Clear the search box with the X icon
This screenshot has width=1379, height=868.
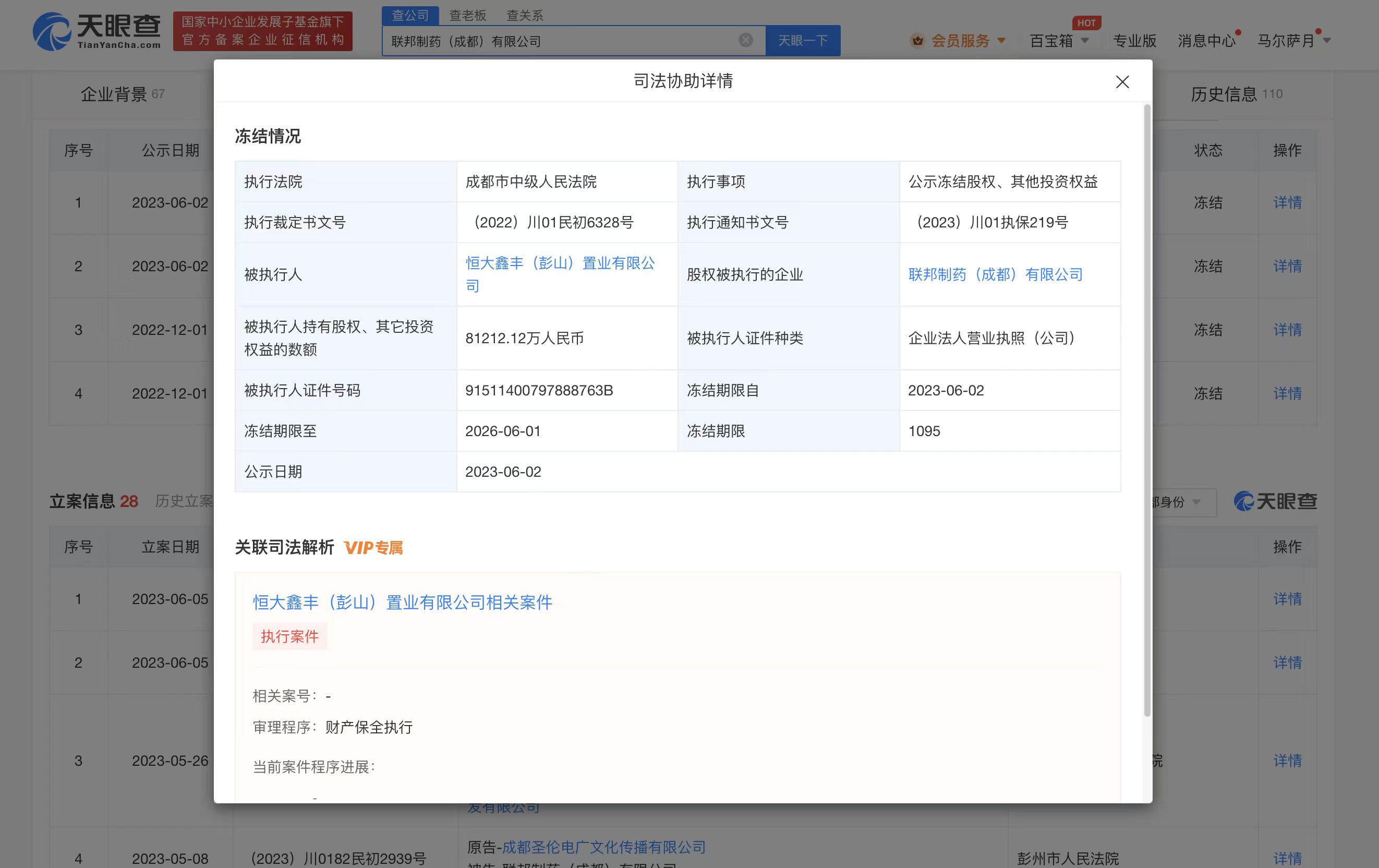tap(745, 40)
